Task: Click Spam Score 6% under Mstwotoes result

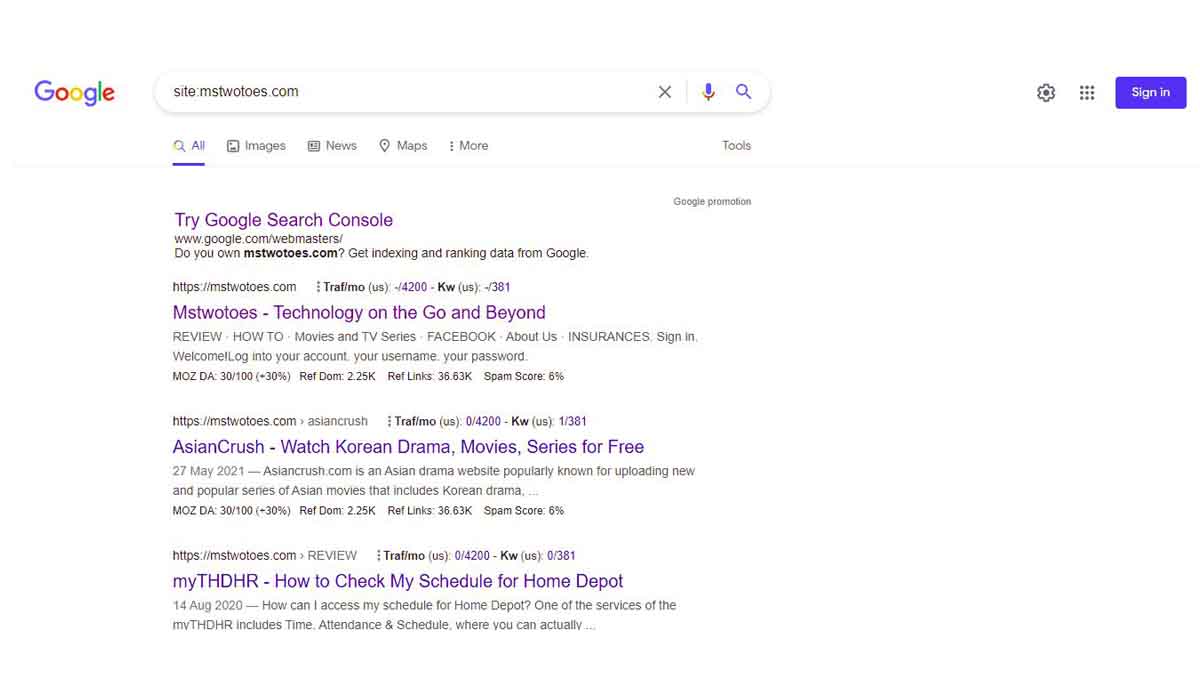Action: (524, 376)
